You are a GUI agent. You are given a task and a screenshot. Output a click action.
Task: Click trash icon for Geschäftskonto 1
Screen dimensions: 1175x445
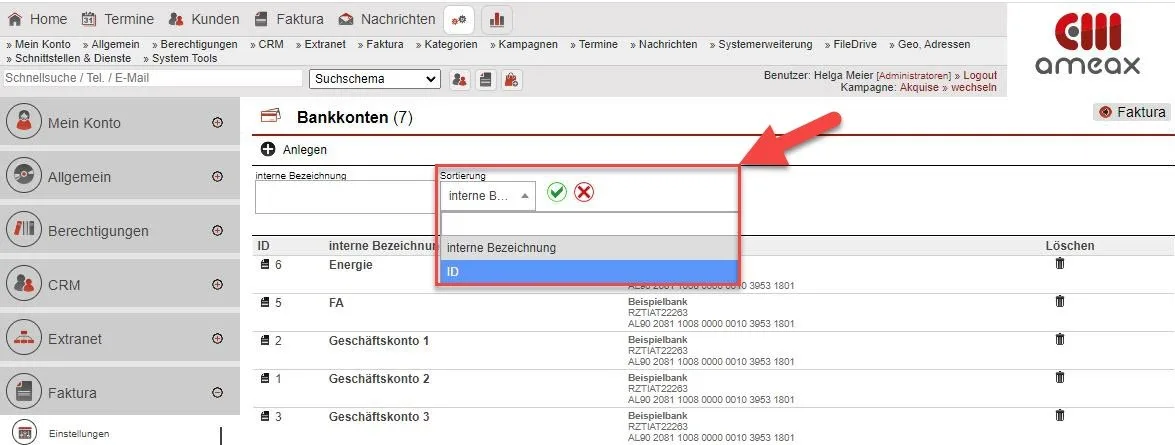[x=1060, y=340]
